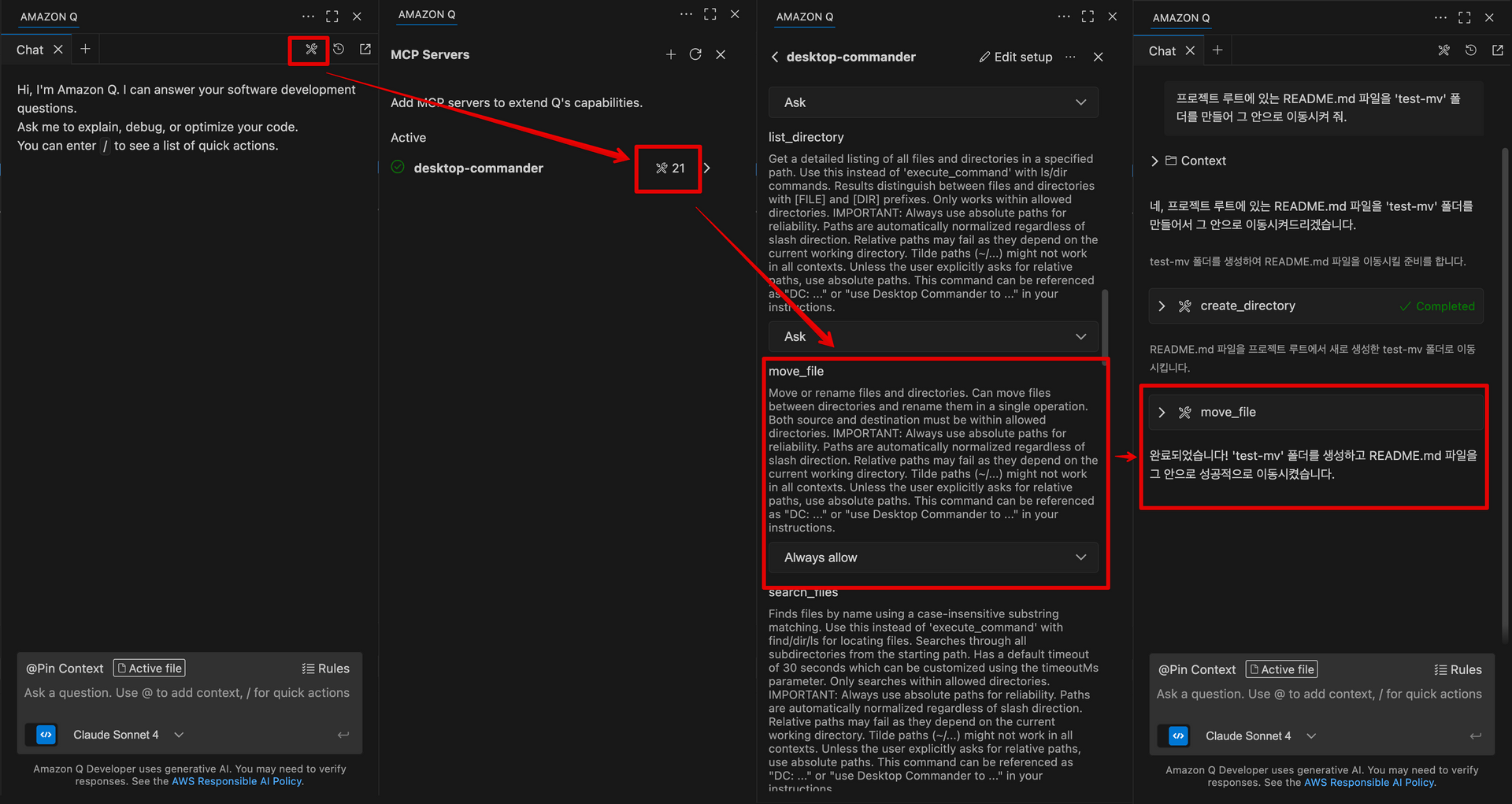Screen dimensions: 1512x804
Task: Click the AMAZON Q title in fourth panel
Action: point(1181,17)
